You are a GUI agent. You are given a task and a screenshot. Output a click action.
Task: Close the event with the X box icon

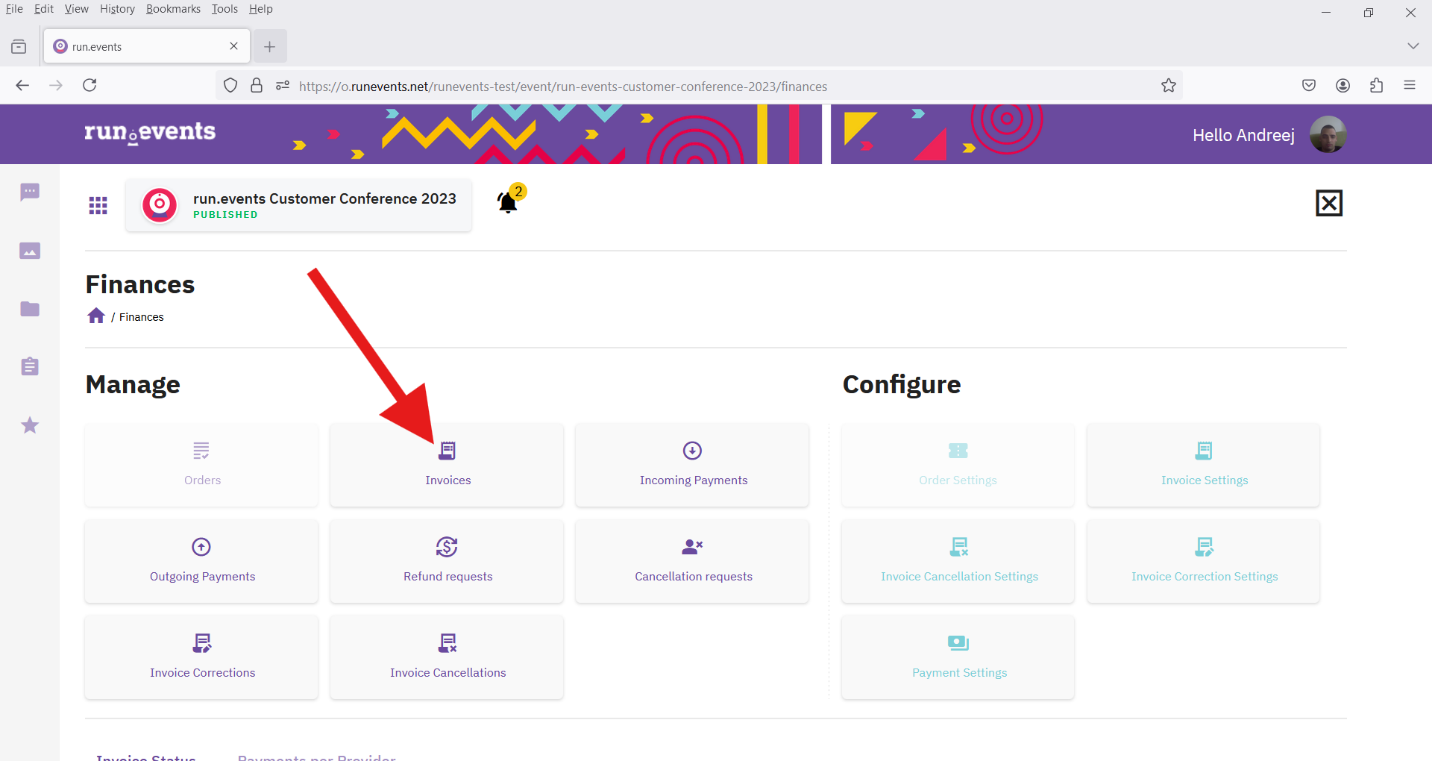pyautogui.click(x=1329, y=203)
